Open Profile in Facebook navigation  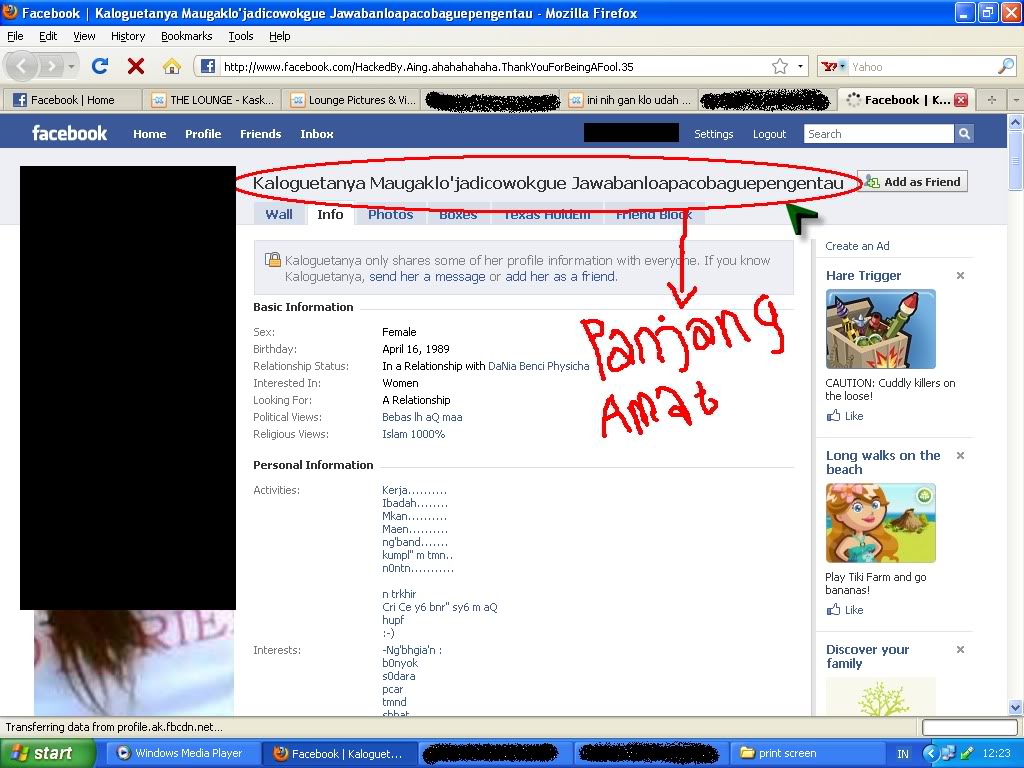pyautogui.click(x=203, y=134)
